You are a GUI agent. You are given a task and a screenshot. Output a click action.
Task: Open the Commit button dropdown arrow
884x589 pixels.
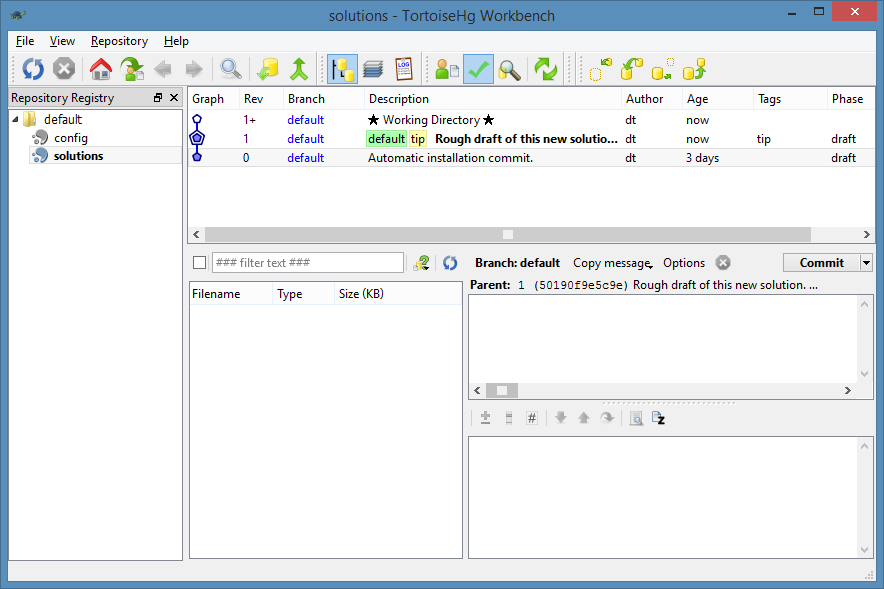point(867,263)
